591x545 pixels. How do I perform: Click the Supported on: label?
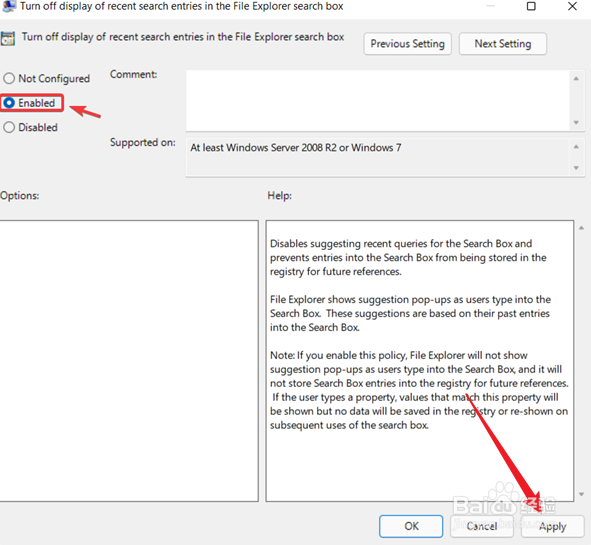coord(142,142)
